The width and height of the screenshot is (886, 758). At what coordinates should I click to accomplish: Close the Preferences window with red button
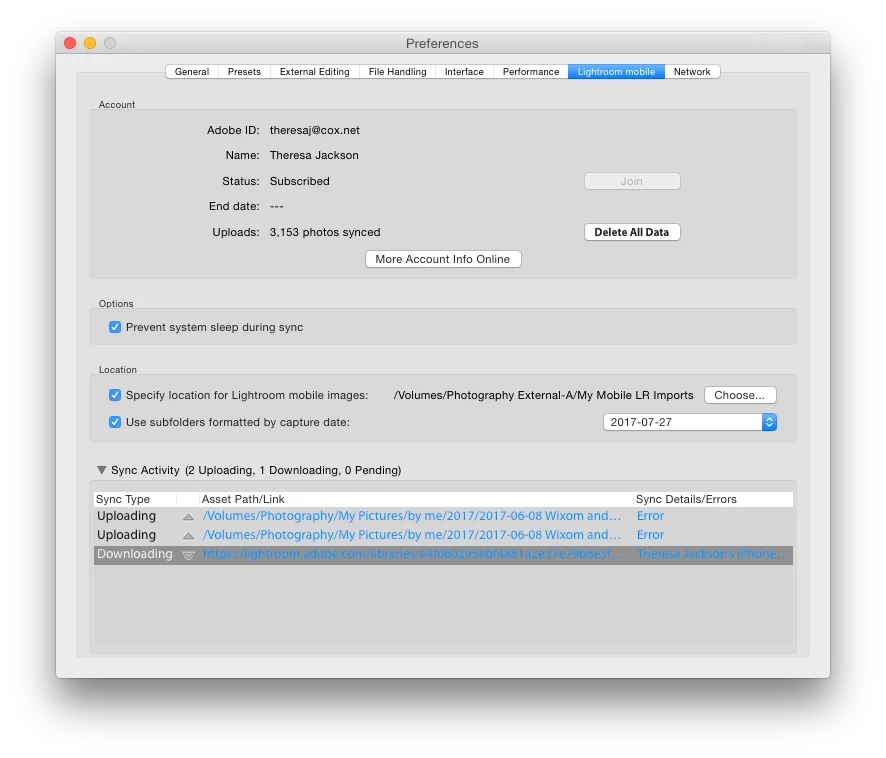coord(70,43)
